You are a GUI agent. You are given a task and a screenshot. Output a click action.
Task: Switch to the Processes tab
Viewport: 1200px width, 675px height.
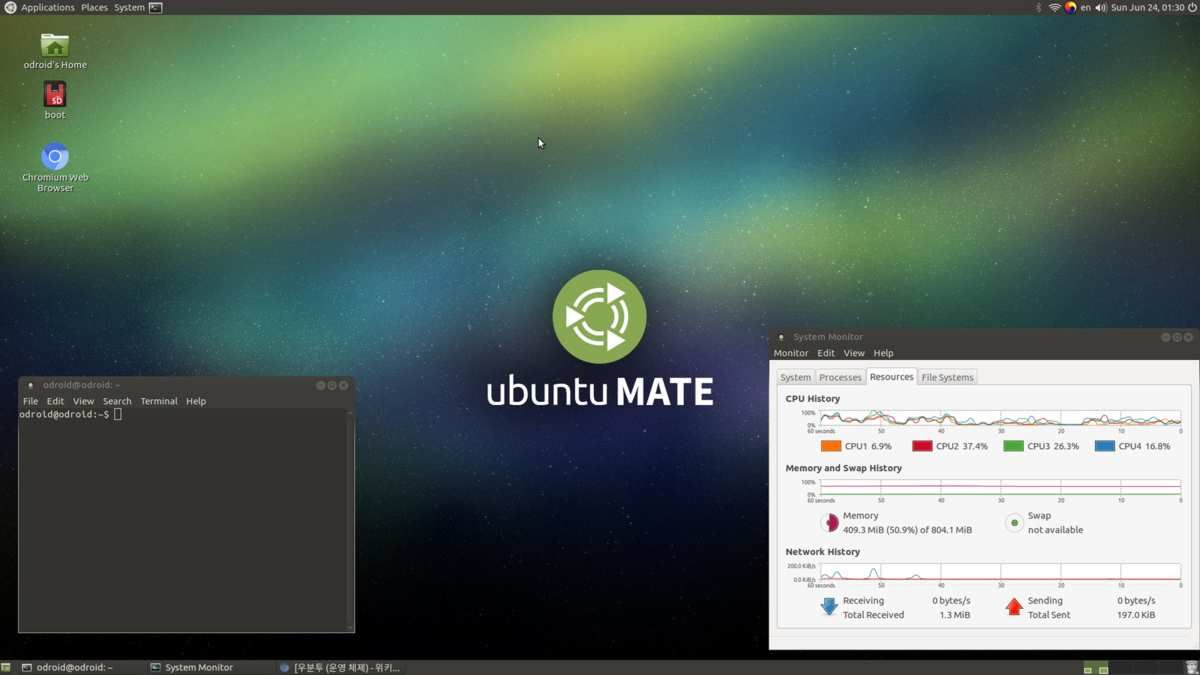tap(840, 377)
